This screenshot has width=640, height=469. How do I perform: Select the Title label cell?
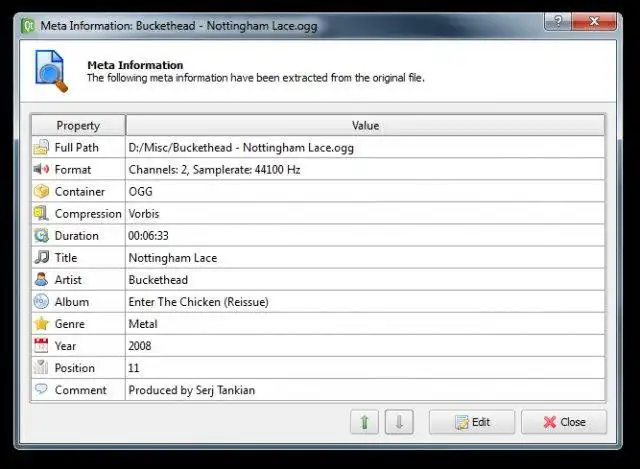(x=78, y=258)
